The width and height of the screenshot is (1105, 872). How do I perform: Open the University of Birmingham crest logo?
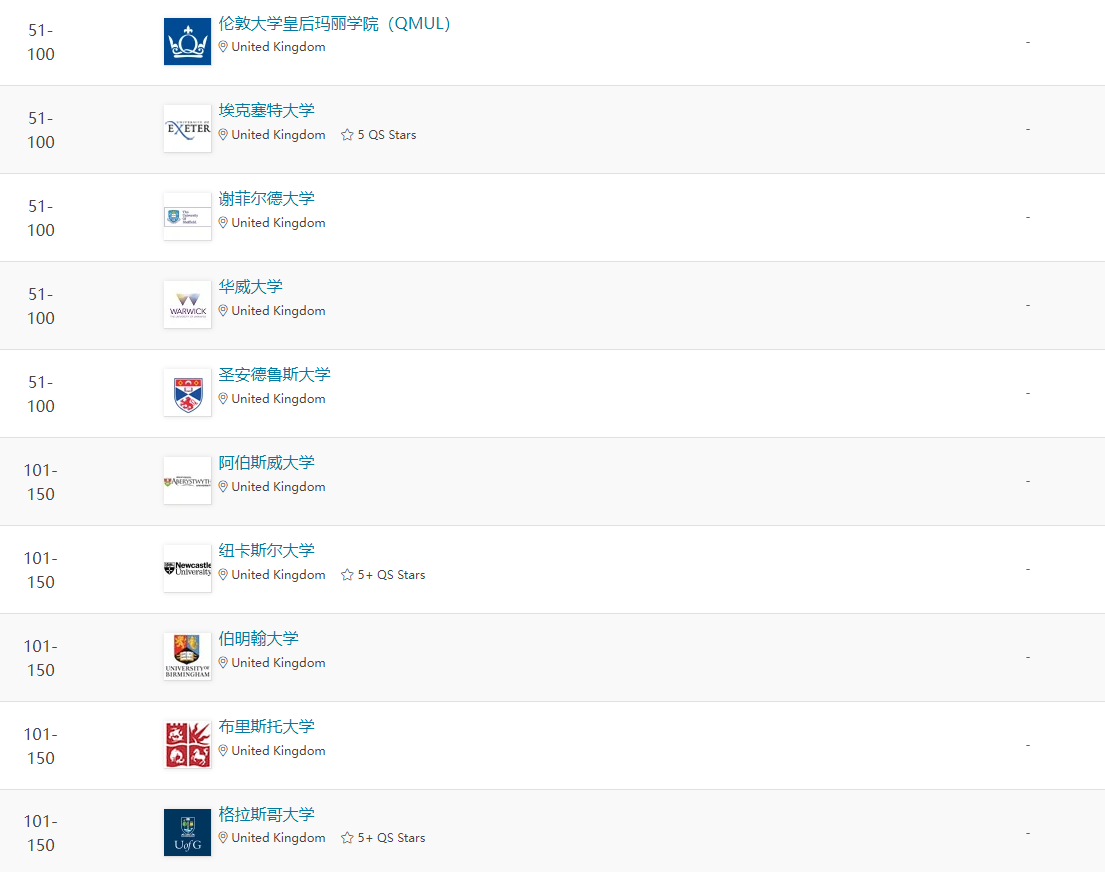pos(187,656)
